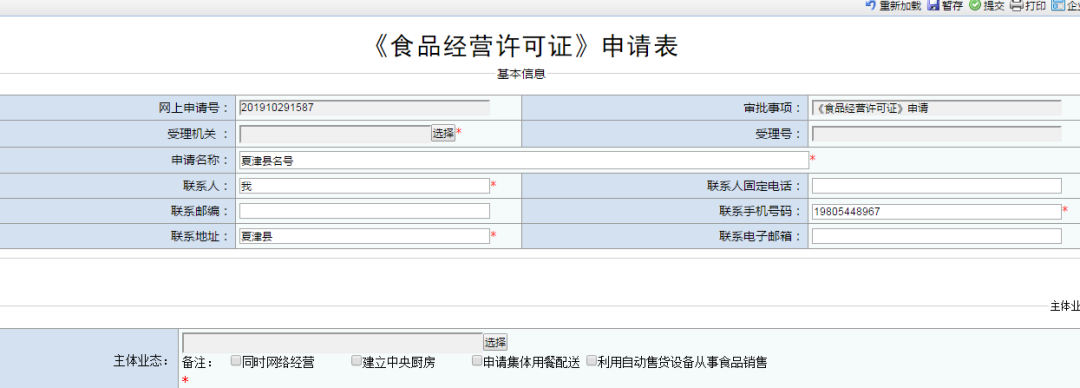
Task: Click the 联系人 input field
Action: (364, 185)
